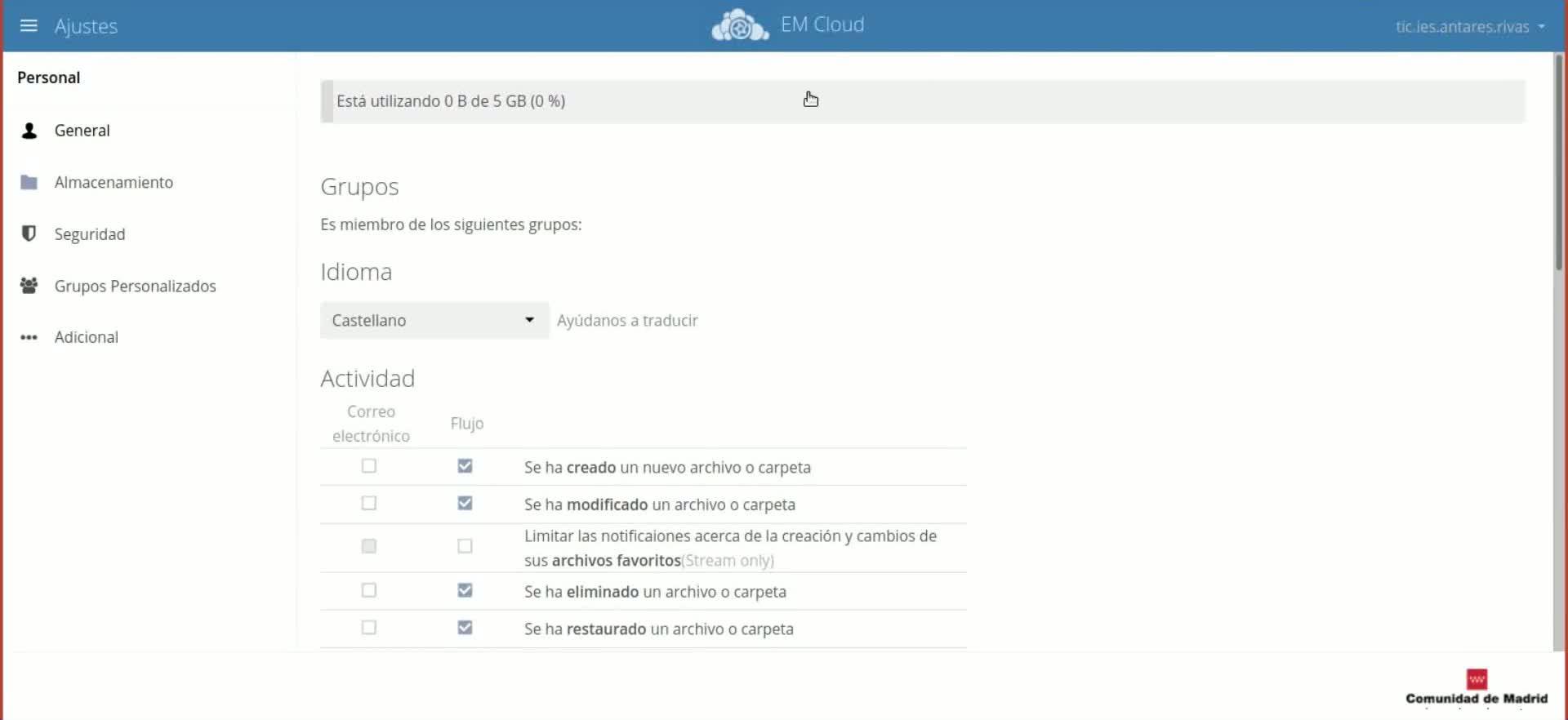Uncheck Flujo for modified file or folder
Viewport: 1568px width, 720px height.
(465, 504)
